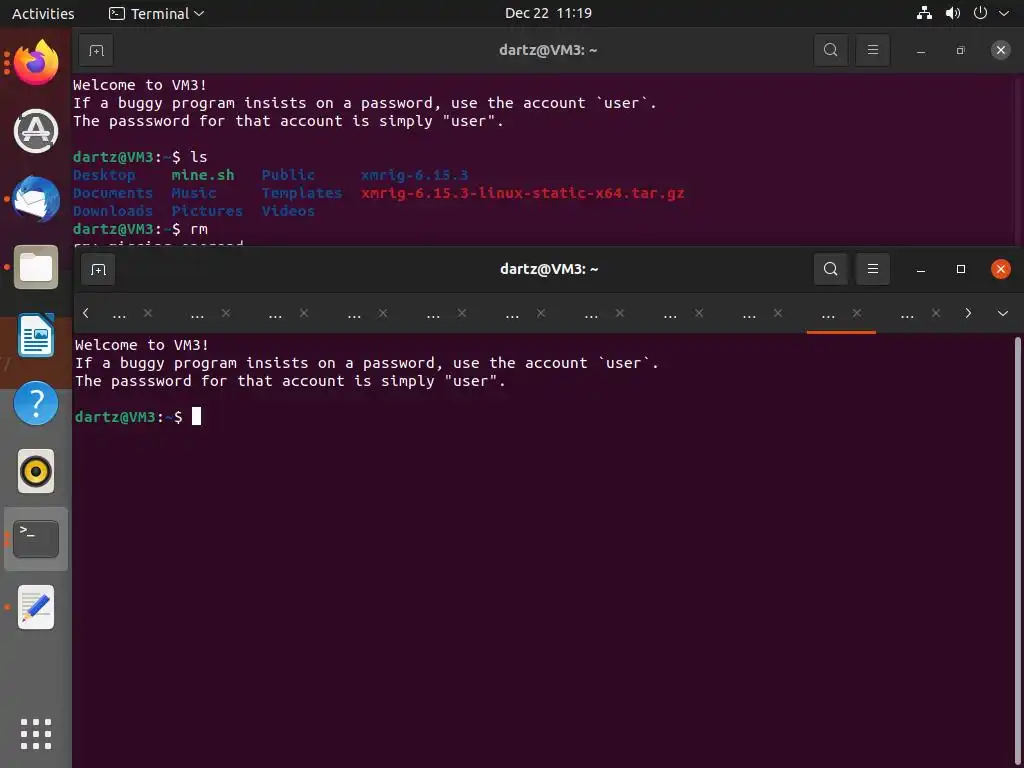
Task: Open the clock showing Dec 22 11:19
Action: [x=548, y=13]
